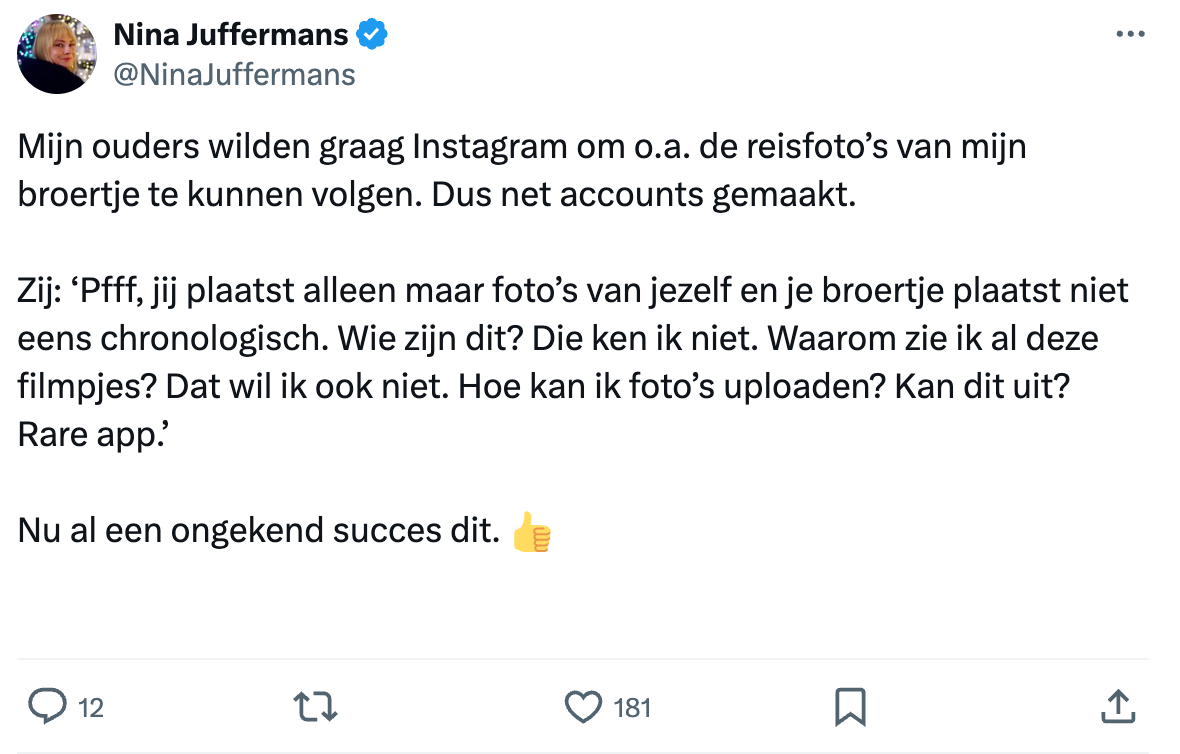Viewport: 1180px width, 754px height.
Task: Open the Nina Juffermans display name link
Action: tap(231, 35)
